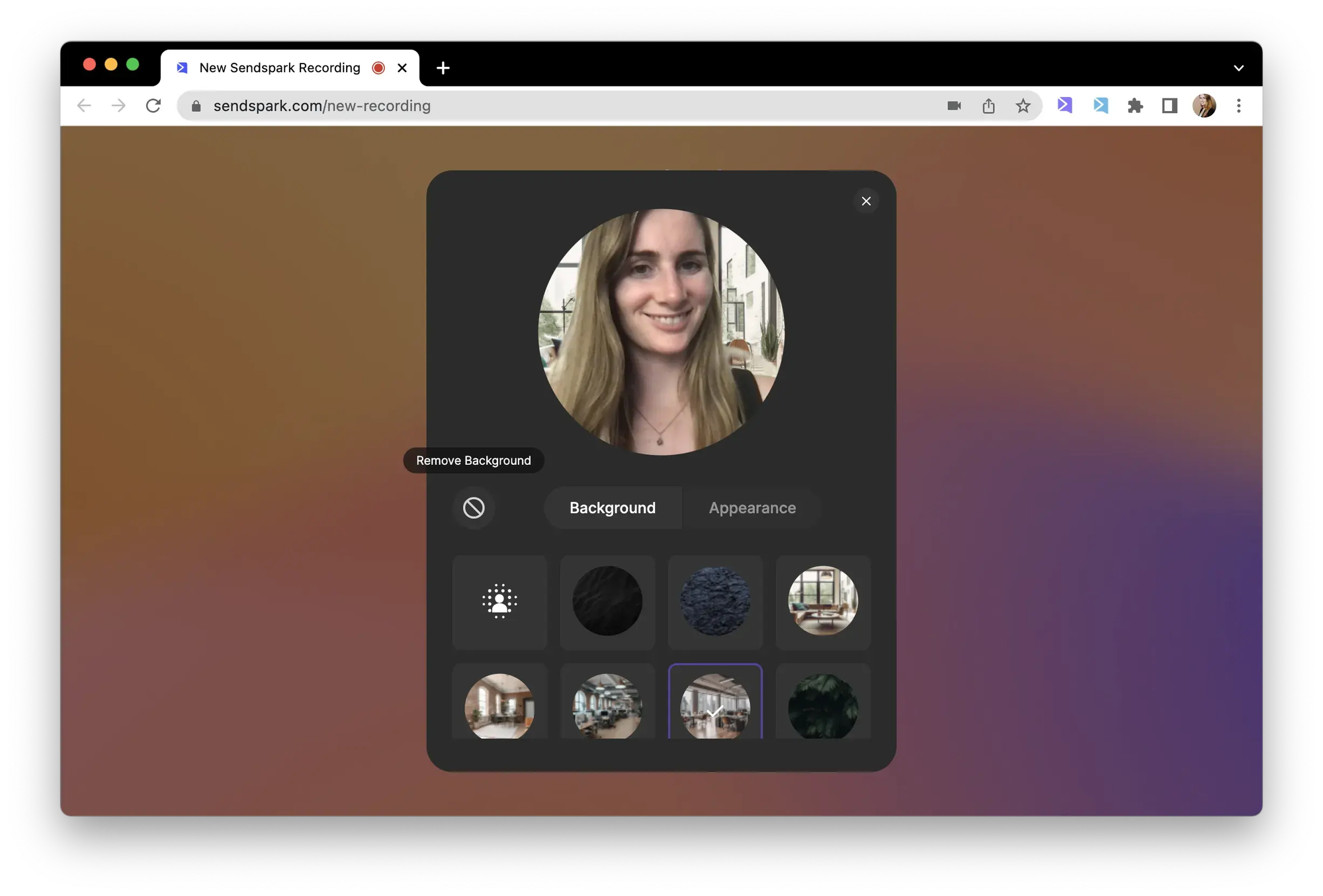Open the Chrome three-dot menu
Viewport: 1323px width, 896px height.
coord(1238,106)
